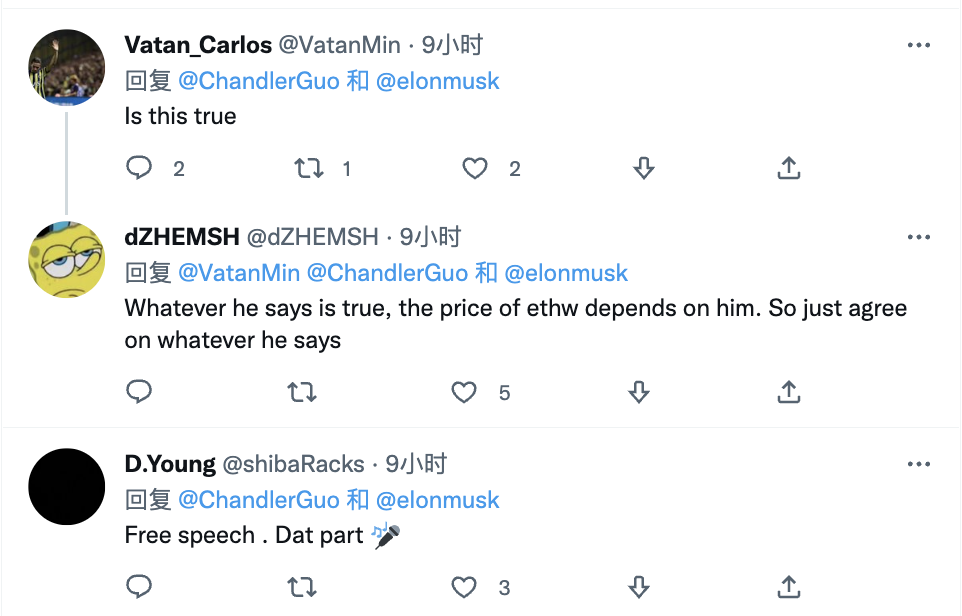Open more options for dZHEMSH's tweet
962x616 pixels.
coord(918,237)
